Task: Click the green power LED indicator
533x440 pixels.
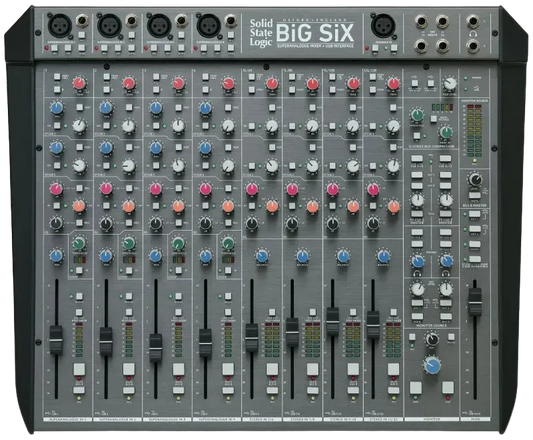Action: [x=466, y=78]
